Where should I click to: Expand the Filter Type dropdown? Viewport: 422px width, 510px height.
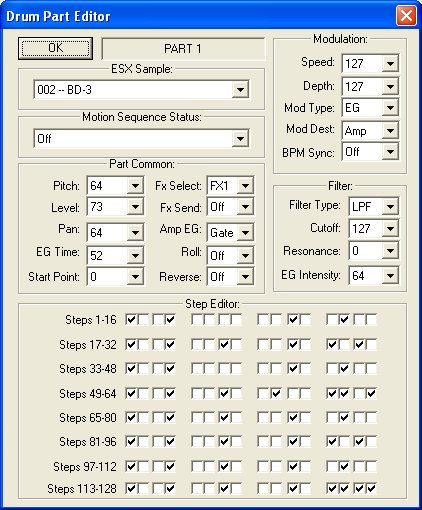coord(390,207)
